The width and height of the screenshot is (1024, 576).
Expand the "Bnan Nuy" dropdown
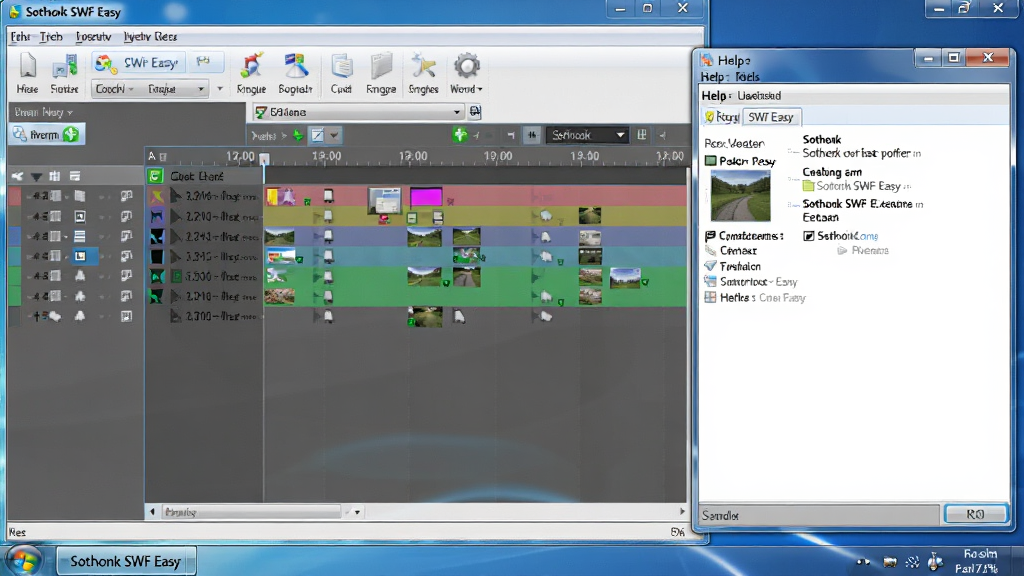click(44, 112)
